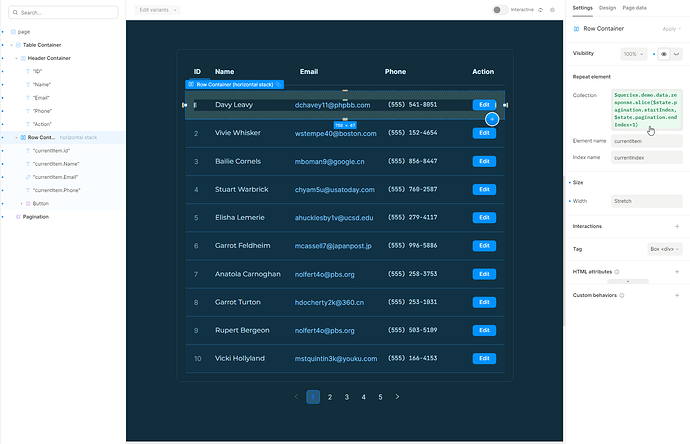The height and width of the screenshot is (444, 690).
Task: Open the 100% visibility opacity dropdown
Action: point(633,53)
